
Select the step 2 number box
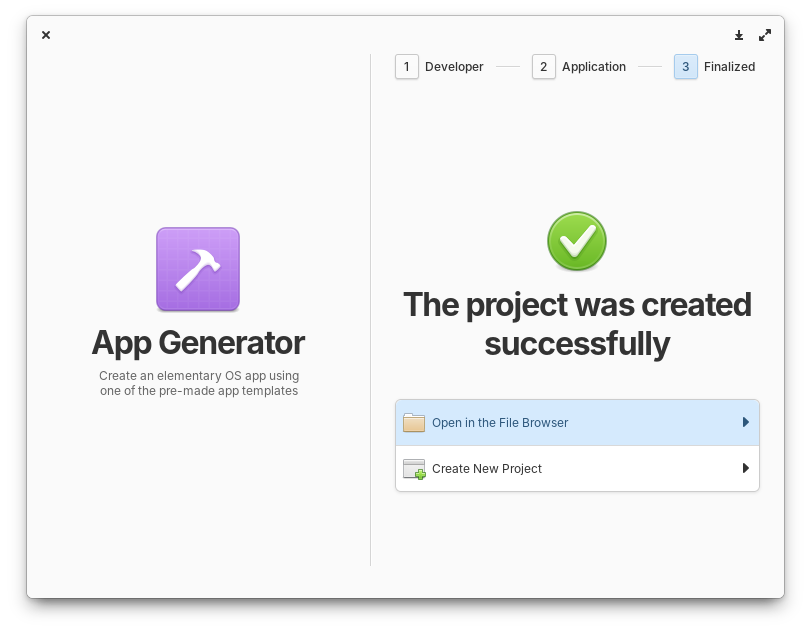point(544,67)
